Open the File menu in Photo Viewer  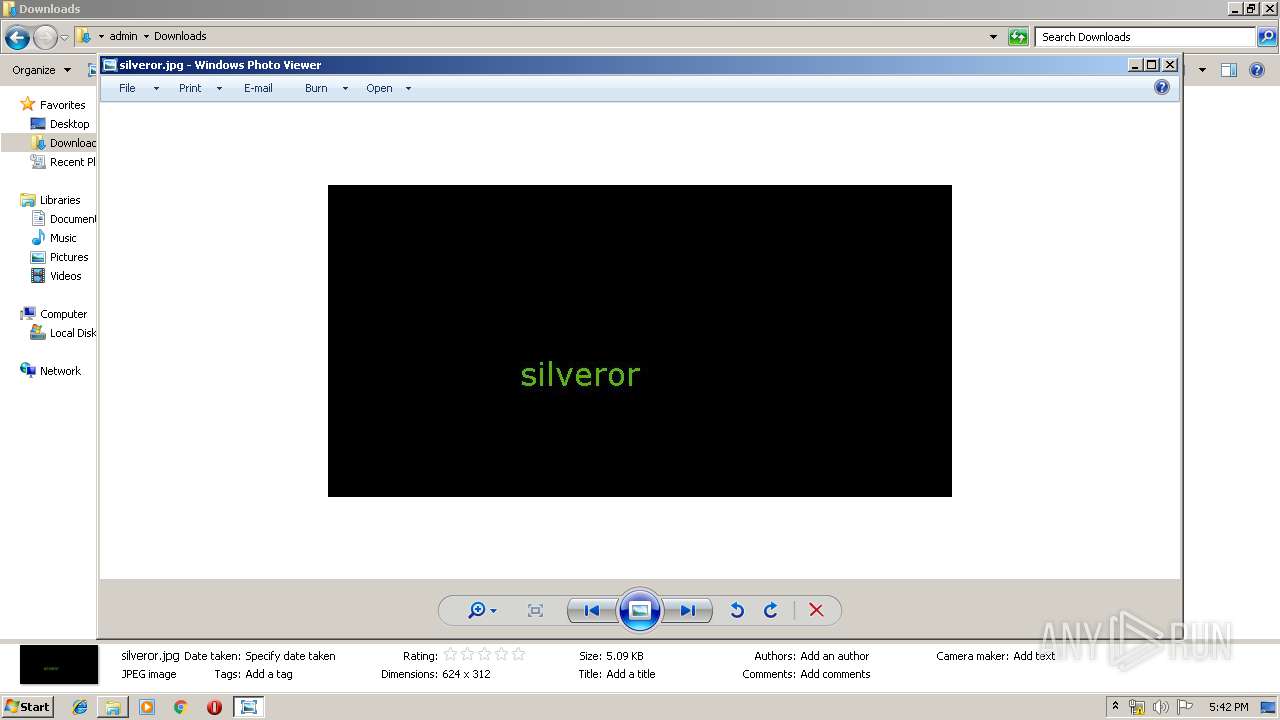[127, 88]
